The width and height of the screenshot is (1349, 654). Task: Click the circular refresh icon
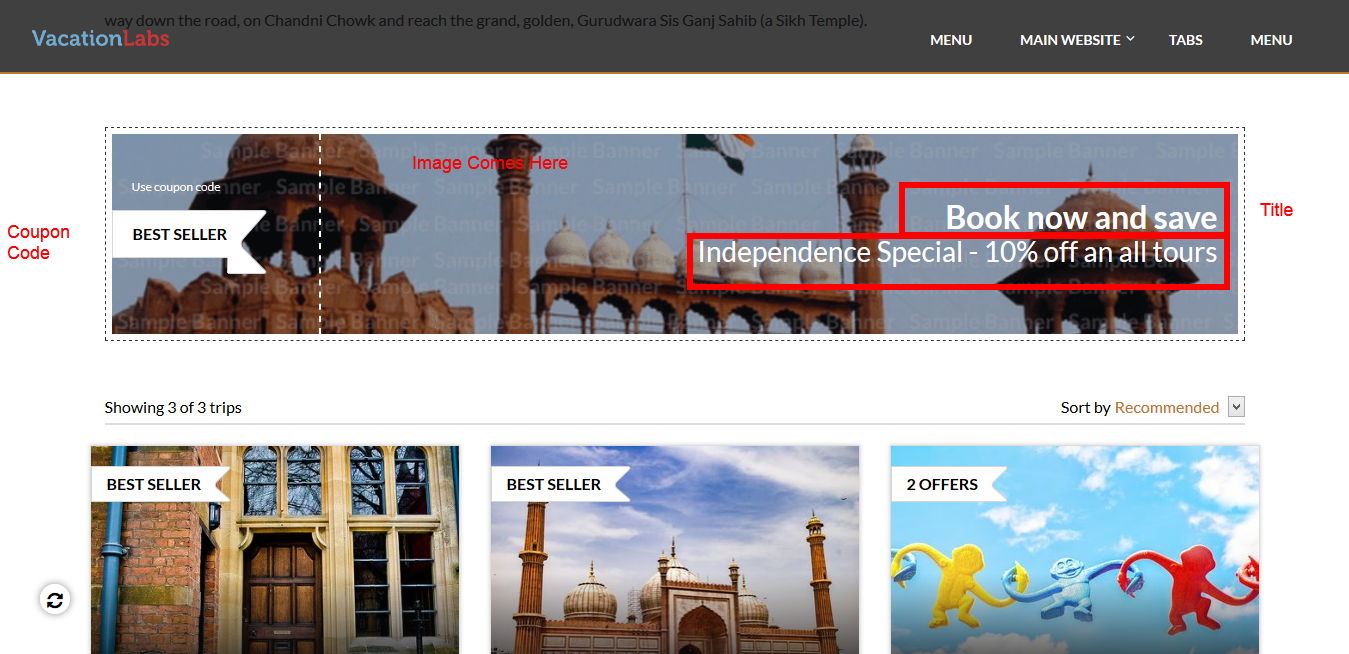(x=55, y=600)
